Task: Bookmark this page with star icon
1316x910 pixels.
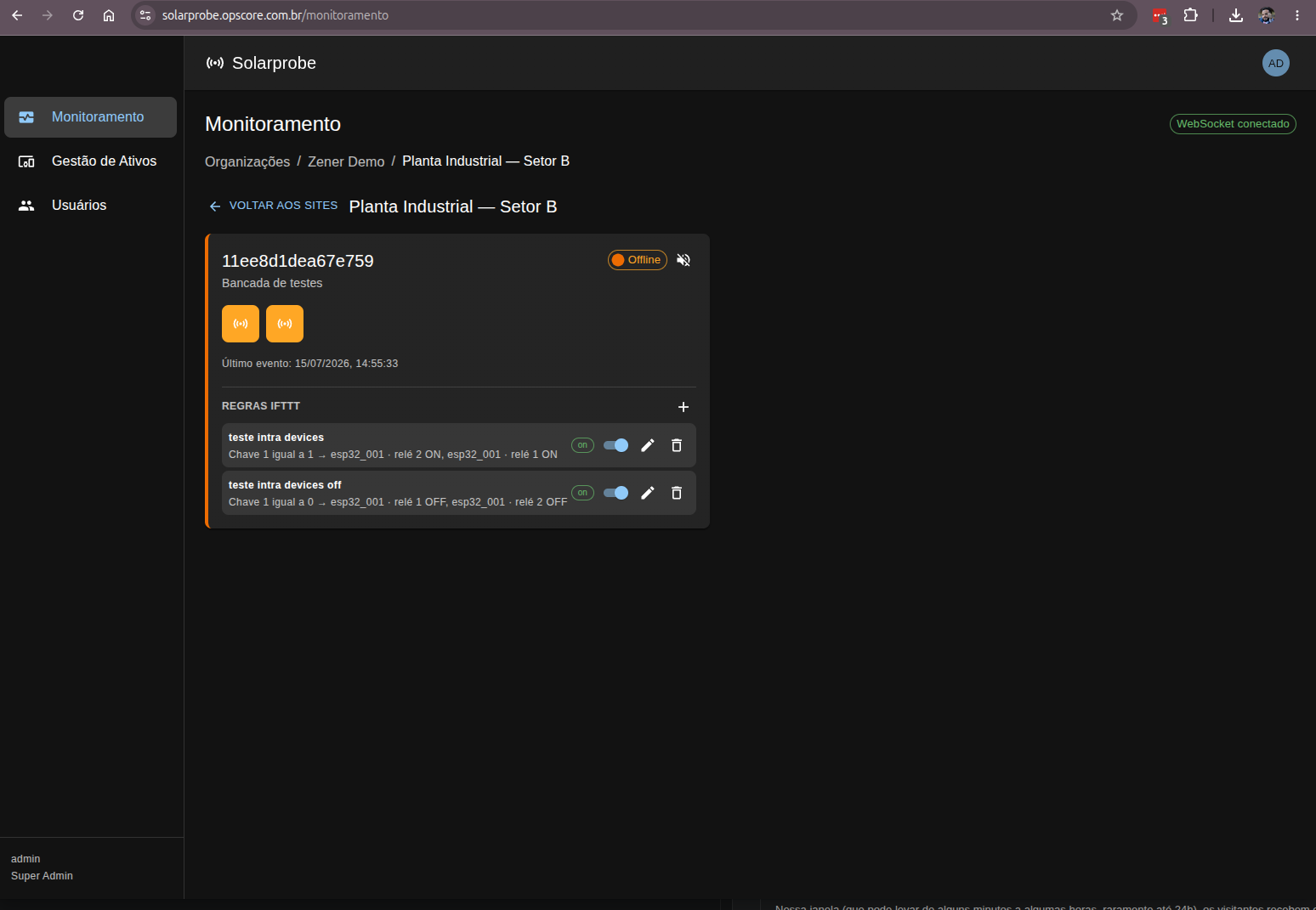Action: [1117, 15]
